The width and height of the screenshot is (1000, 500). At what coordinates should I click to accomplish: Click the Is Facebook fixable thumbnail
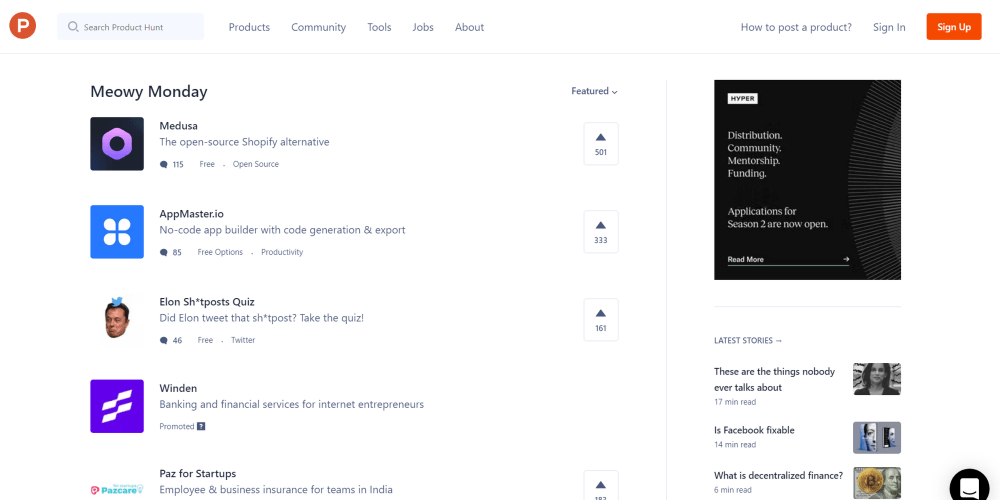(877, 438)
